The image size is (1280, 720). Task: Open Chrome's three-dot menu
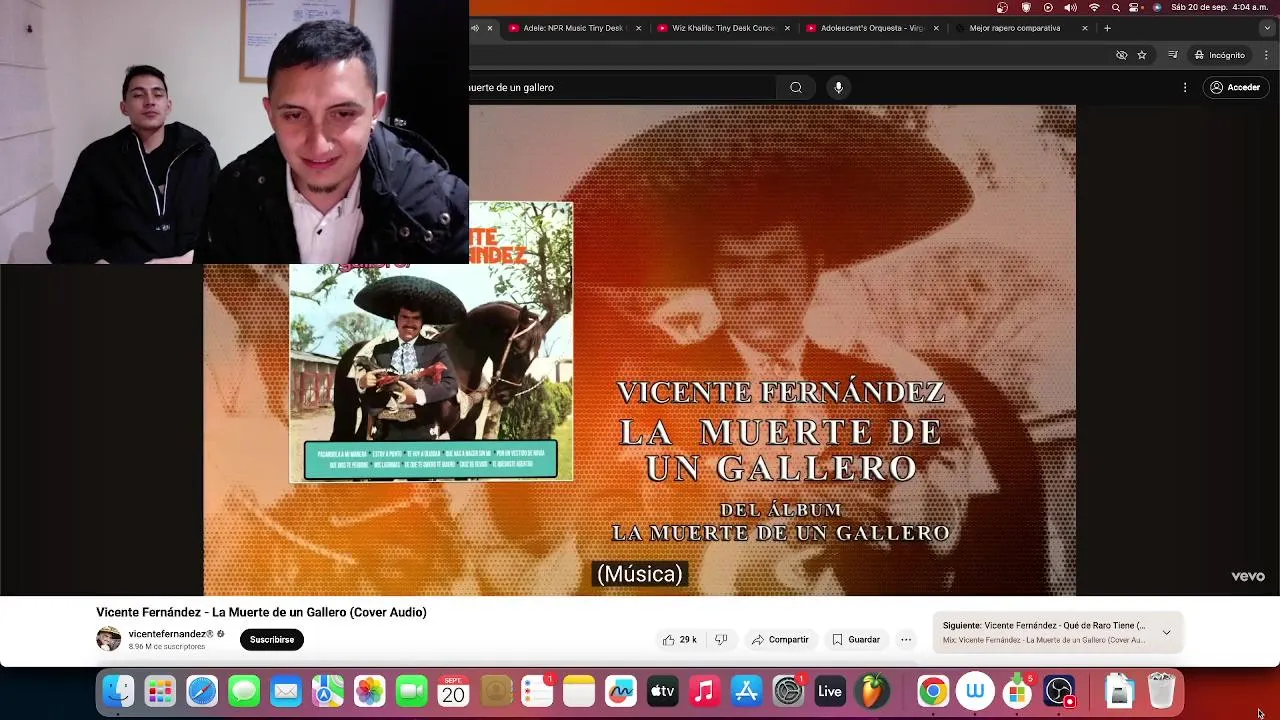(1267, 55)
